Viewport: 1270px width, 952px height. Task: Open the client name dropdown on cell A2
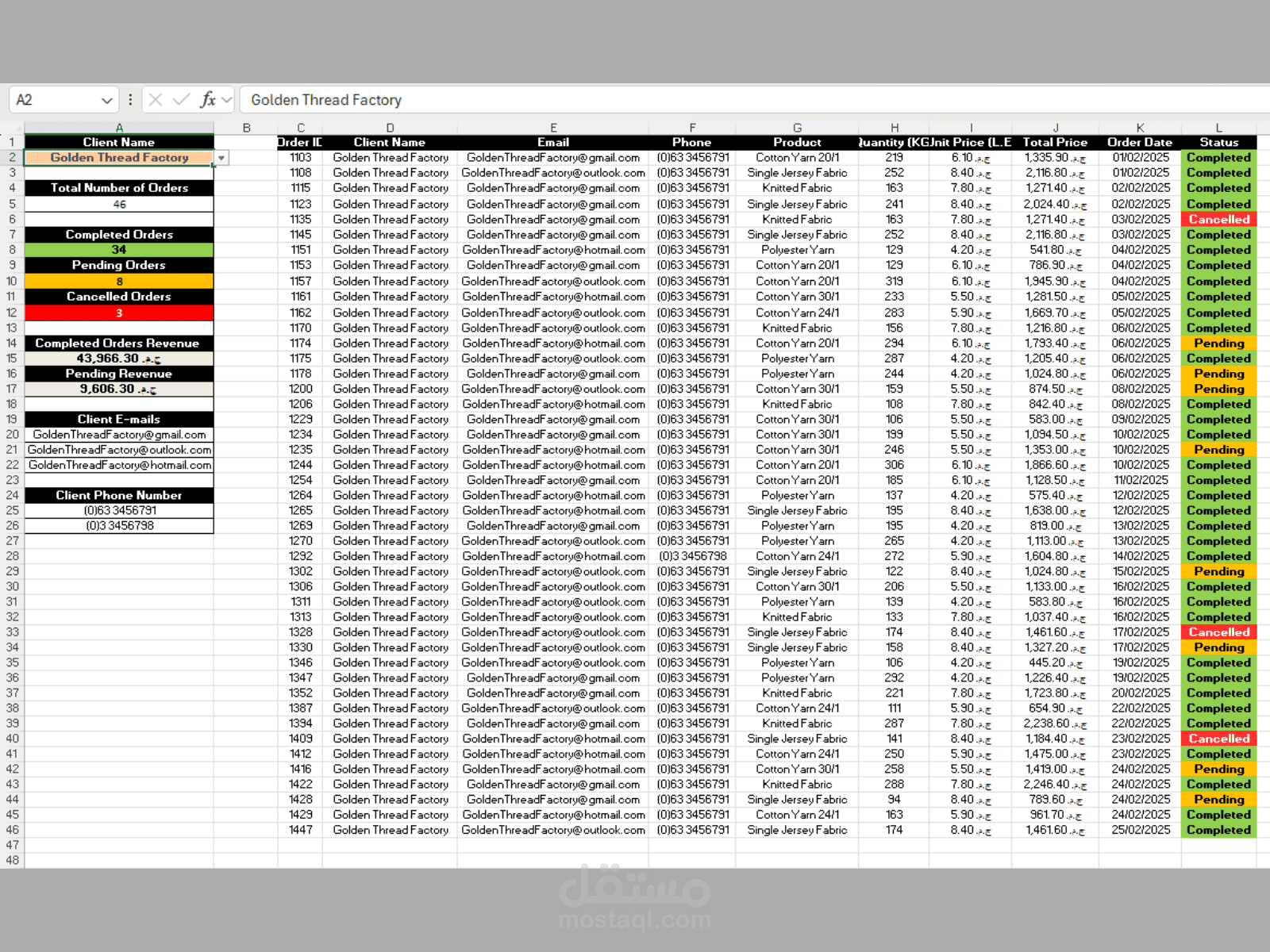[x=221, y=158]
